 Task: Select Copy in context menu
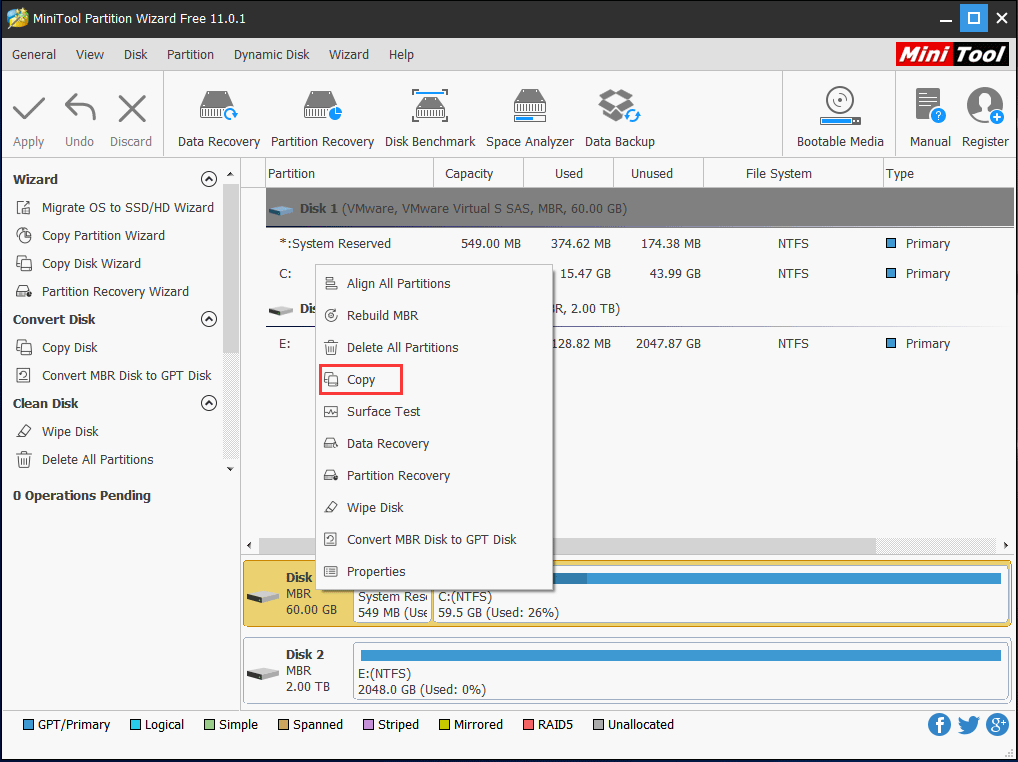click(434, 380)
